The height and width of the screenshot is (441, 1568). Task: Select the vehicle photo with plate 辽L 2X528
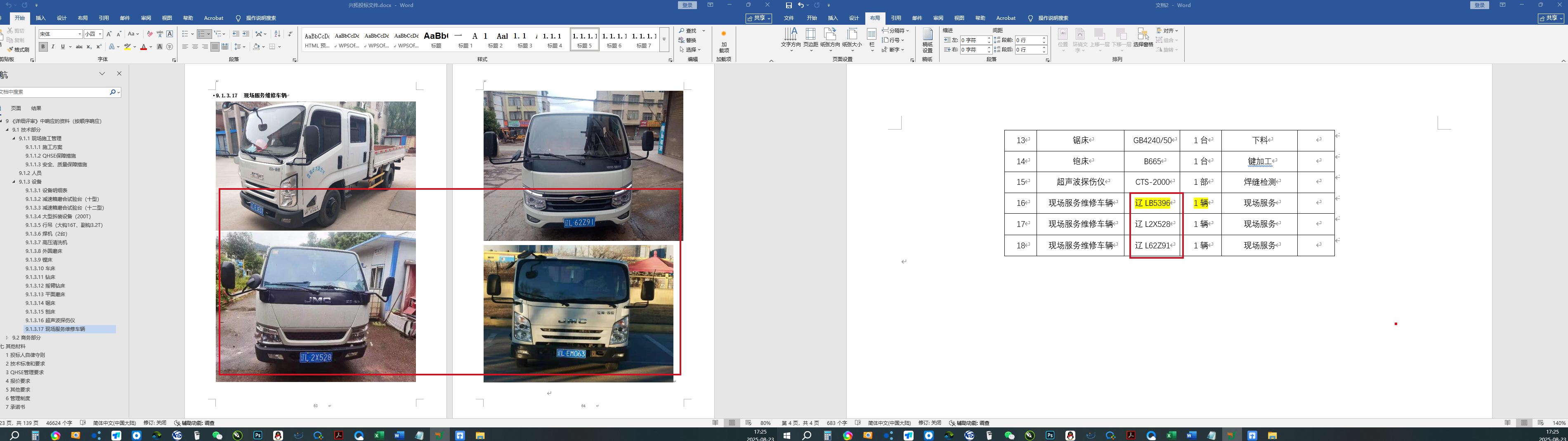coord(316,307)
